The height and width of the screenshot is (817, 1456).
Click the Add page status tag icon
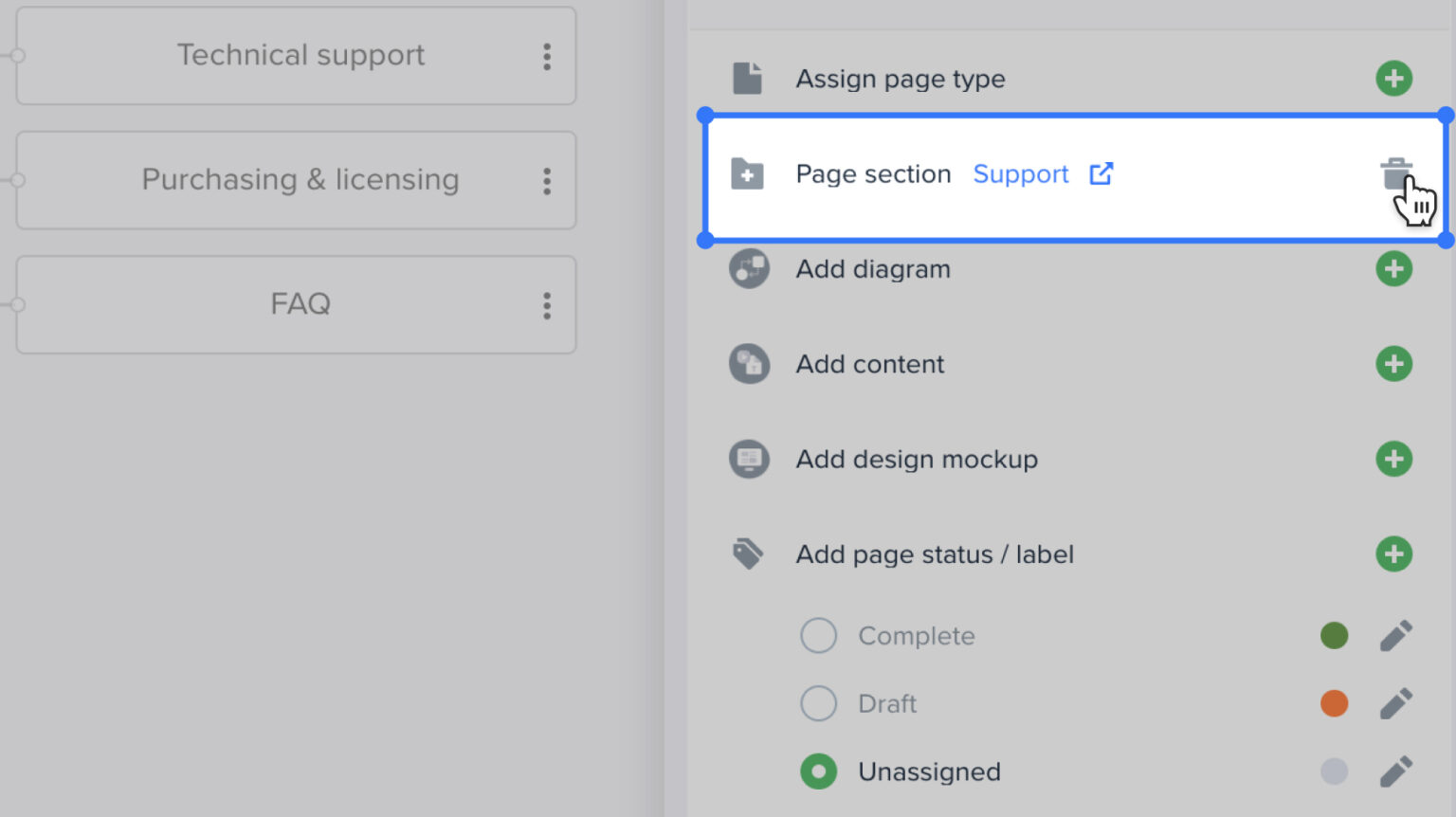[x=749, y=554]
